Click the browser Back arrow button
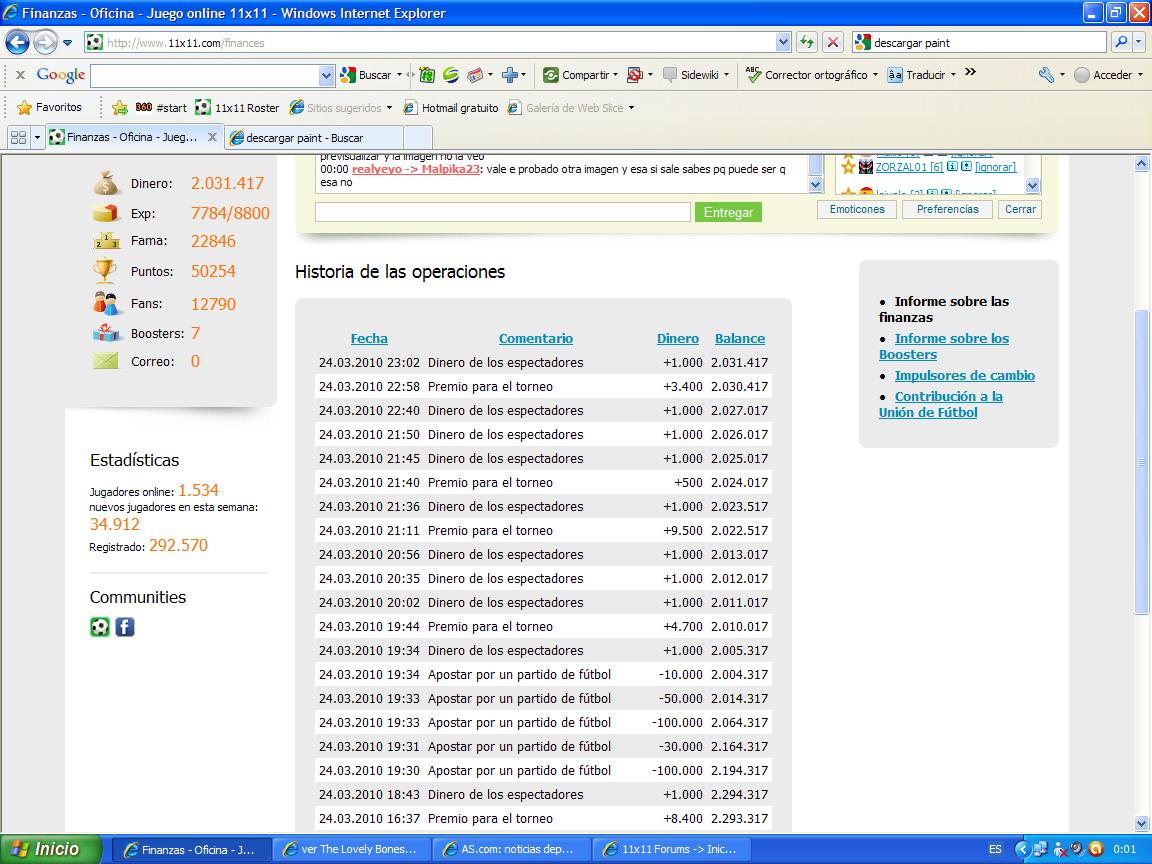This screenshot has height=864, width=1152. [x=18, y=42]
